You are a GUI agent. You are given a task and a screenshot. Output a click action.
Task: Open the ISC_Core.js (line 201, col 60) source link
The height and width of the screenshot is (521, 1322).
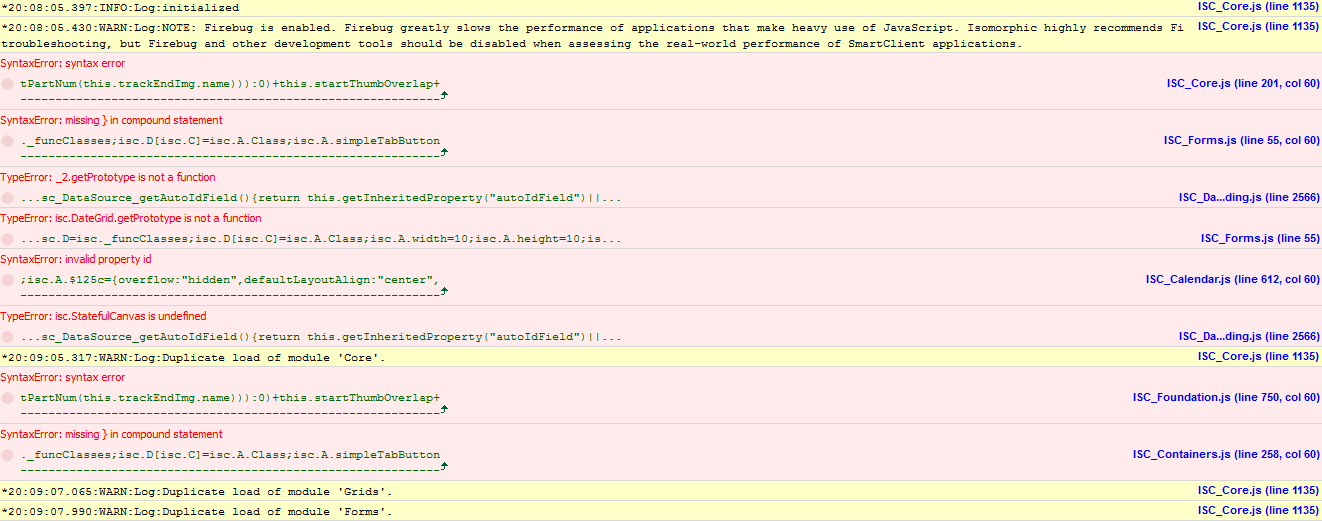point(1243,83)
